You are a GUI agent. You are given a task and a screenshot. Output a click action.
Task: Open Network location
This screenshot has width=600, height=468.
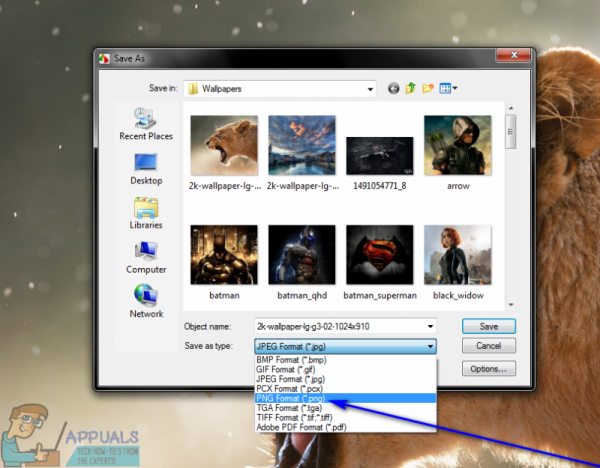click(x=146, y=302)
